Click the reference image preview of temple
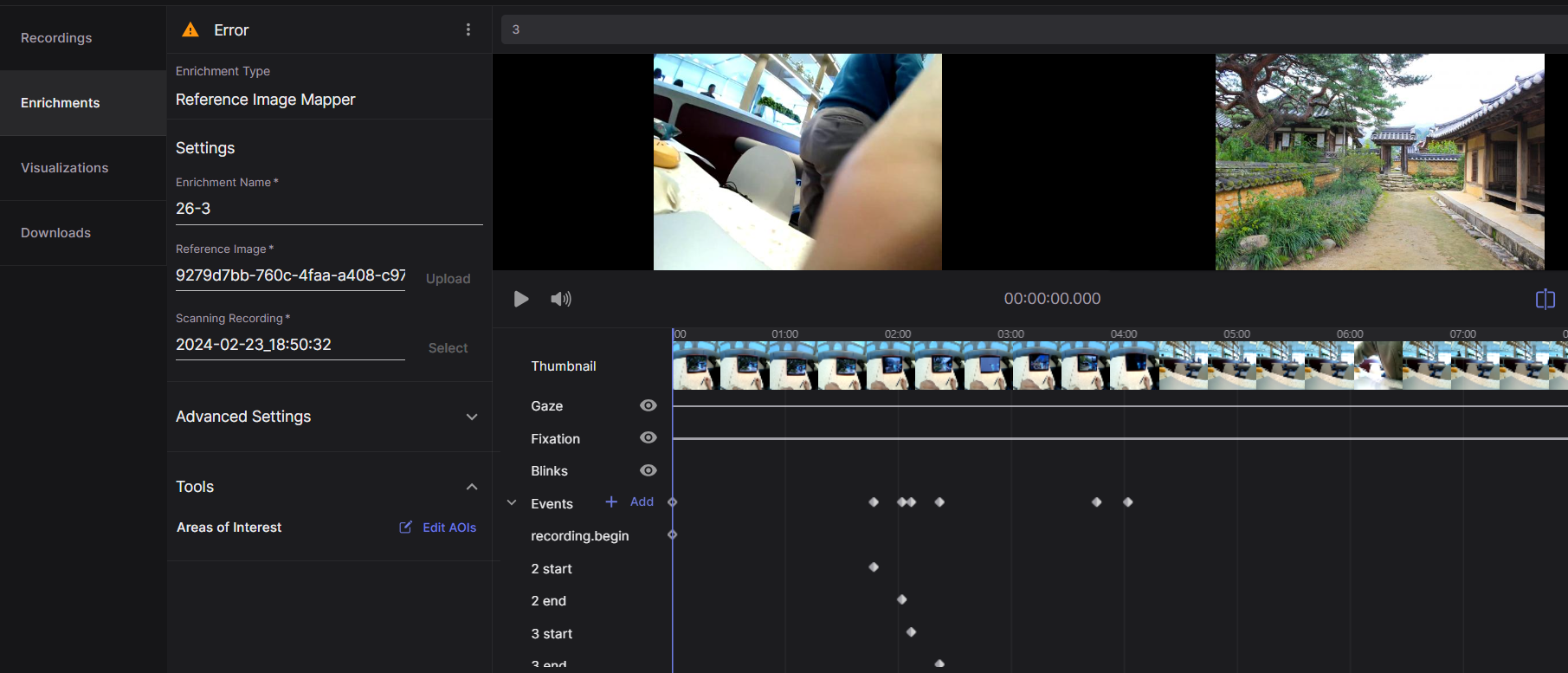 tap(1379, 162)
